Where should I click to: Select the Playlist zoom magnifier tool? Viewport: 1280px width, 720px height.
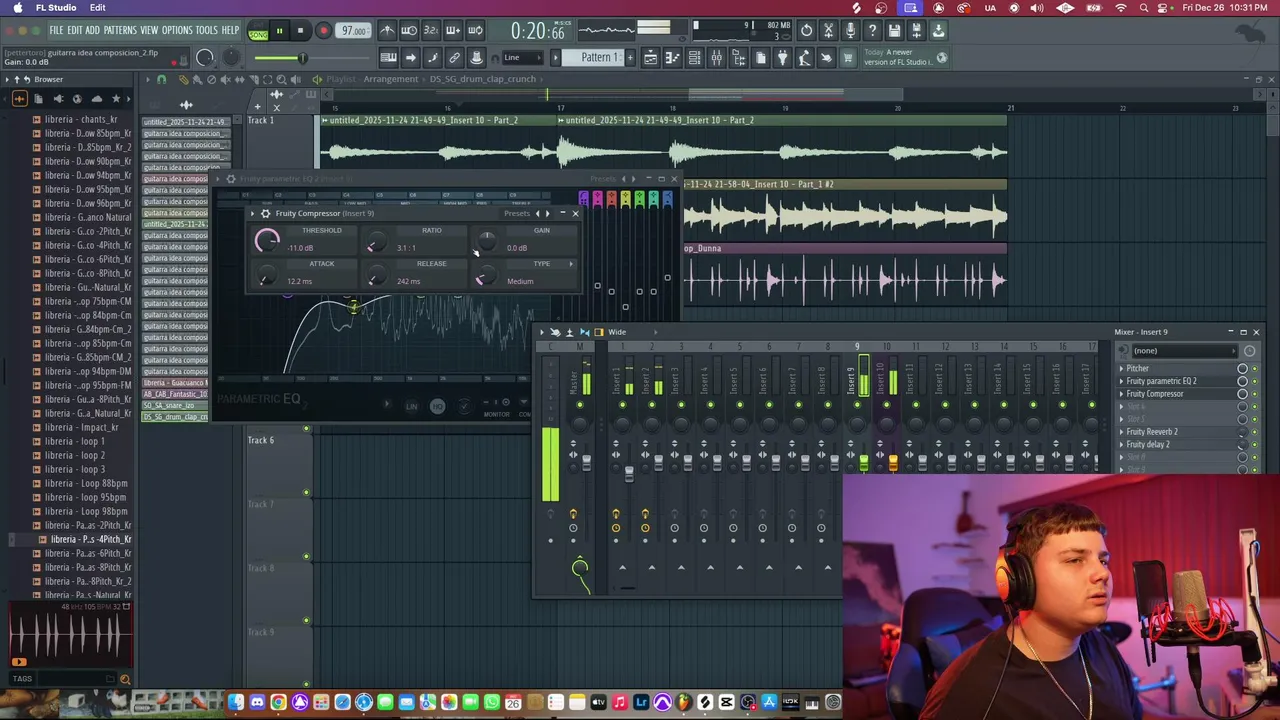tap(281, 80)
